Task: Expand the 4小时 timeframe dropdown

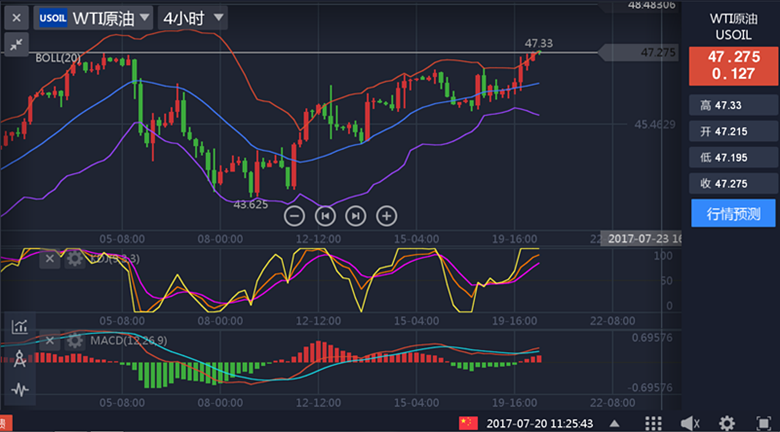Action: (192, 17)
